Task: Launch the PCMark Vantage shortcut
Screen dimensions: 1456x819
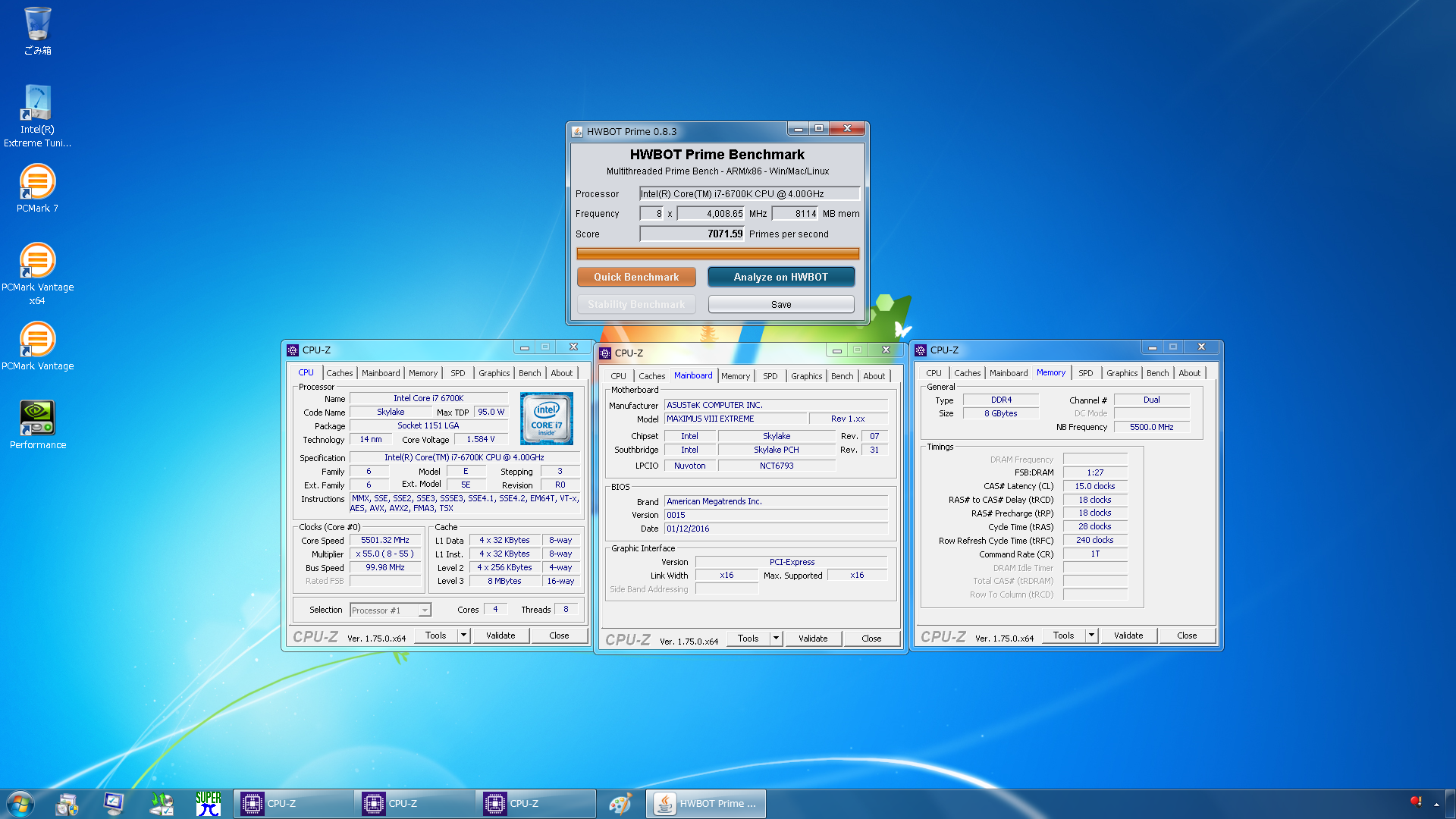Action: (x=37, y=346)
